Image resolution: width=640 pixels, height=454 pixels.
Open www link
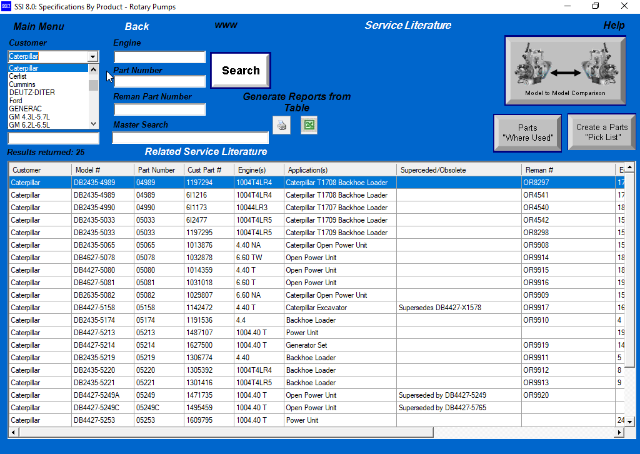[x=226, y=25]
